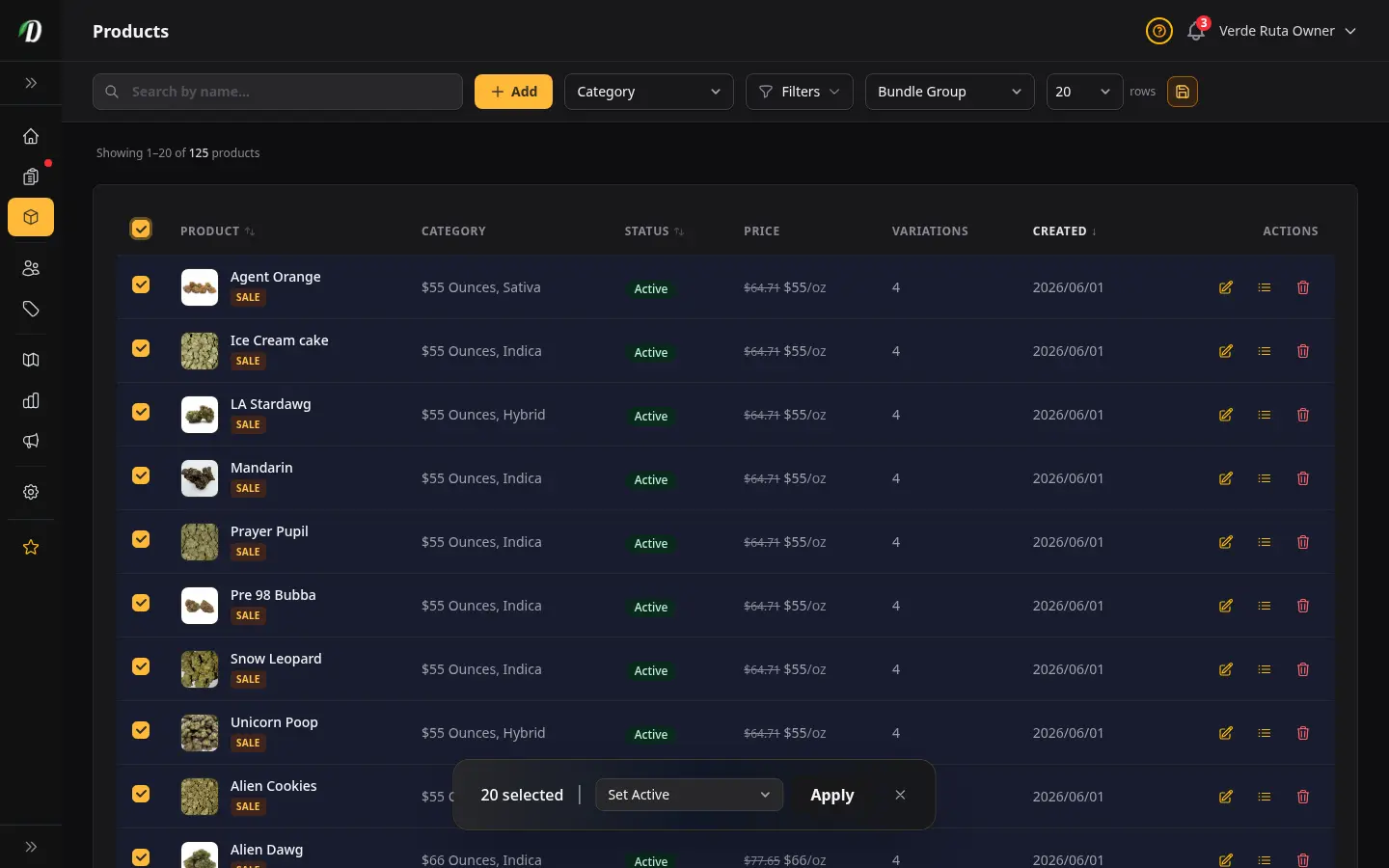Open the customers icon in sidebar

pyautogui.click(x=31, y=268)
